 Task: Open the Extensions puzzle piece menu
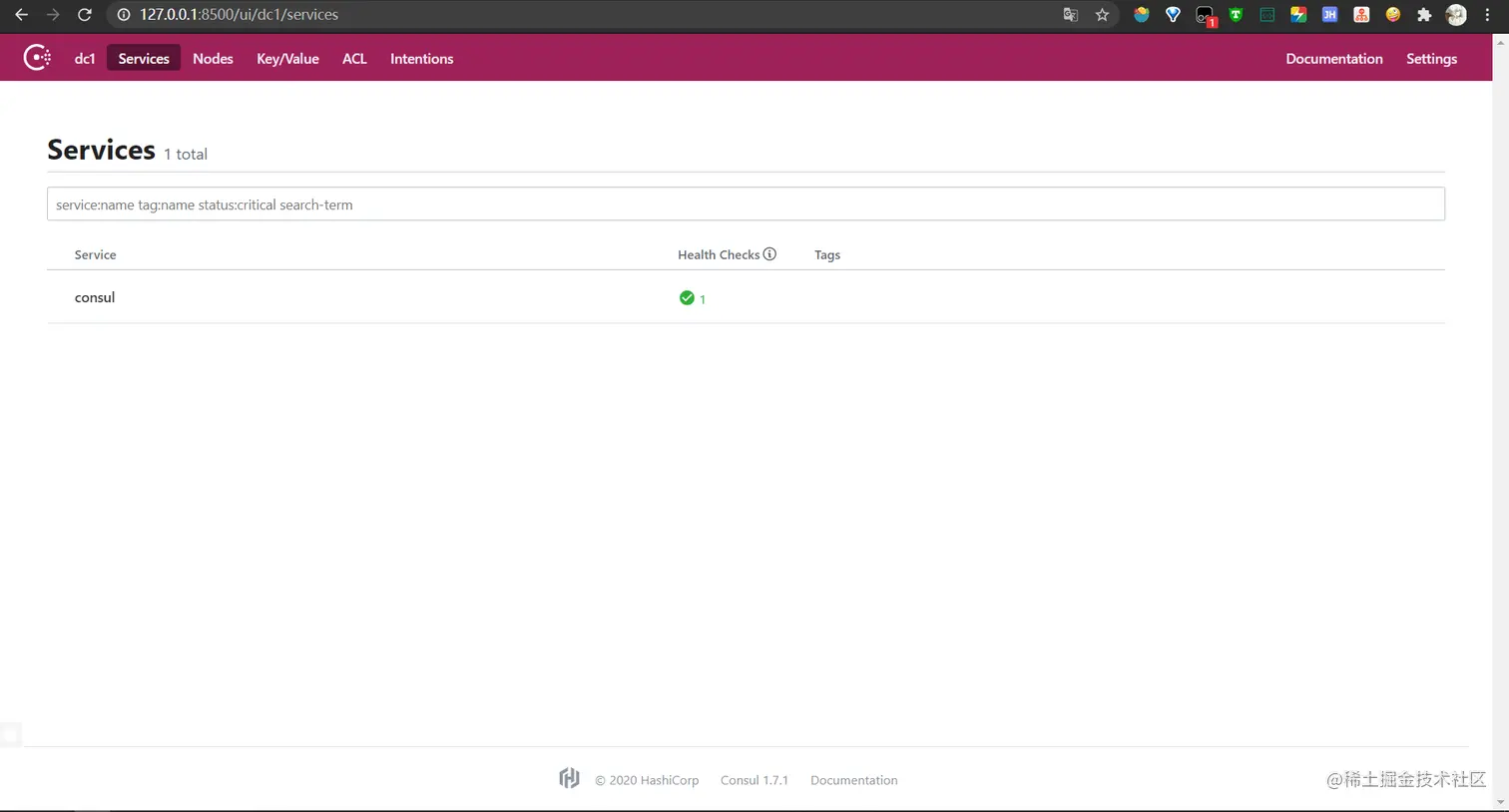1424,15
